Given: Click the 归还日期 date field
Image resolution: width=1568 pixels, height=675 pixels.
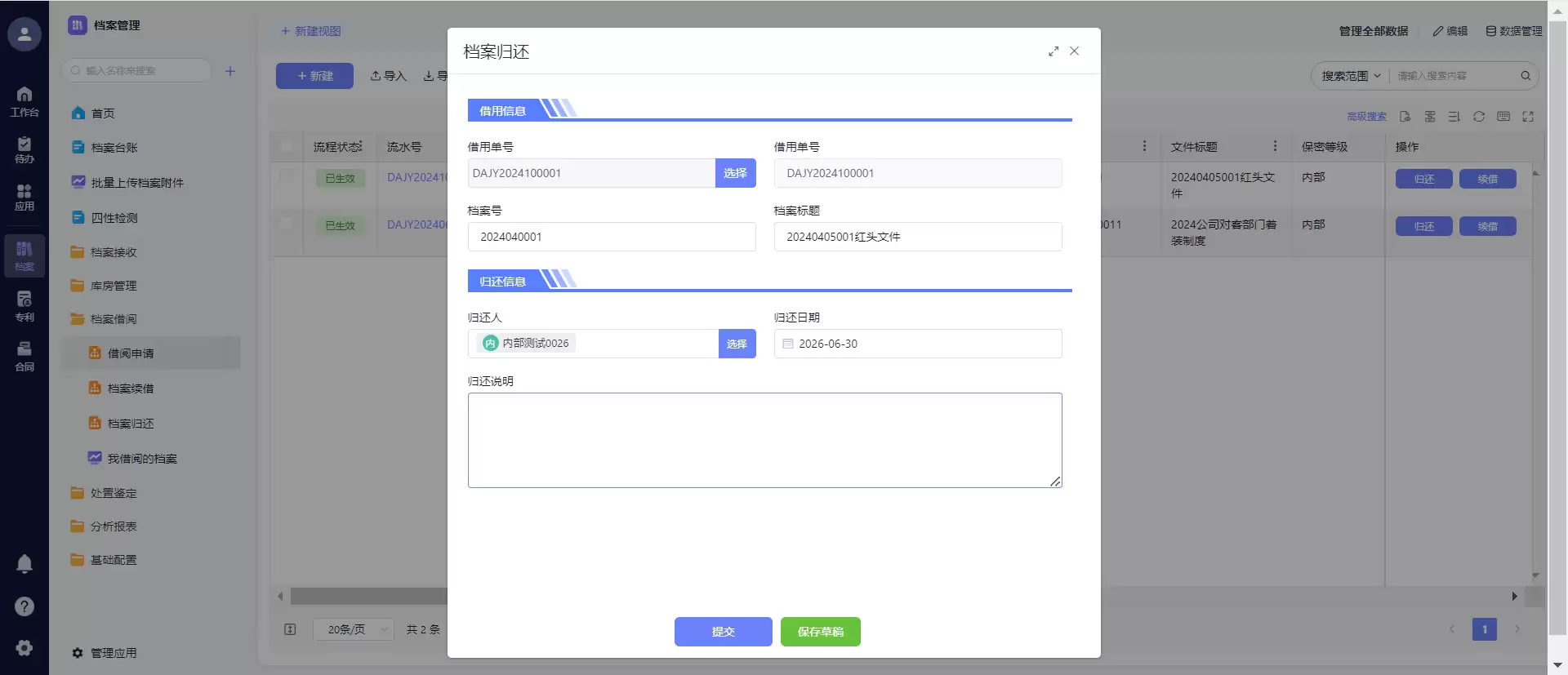Looking at the screenshot, I should tap(918, 344).
